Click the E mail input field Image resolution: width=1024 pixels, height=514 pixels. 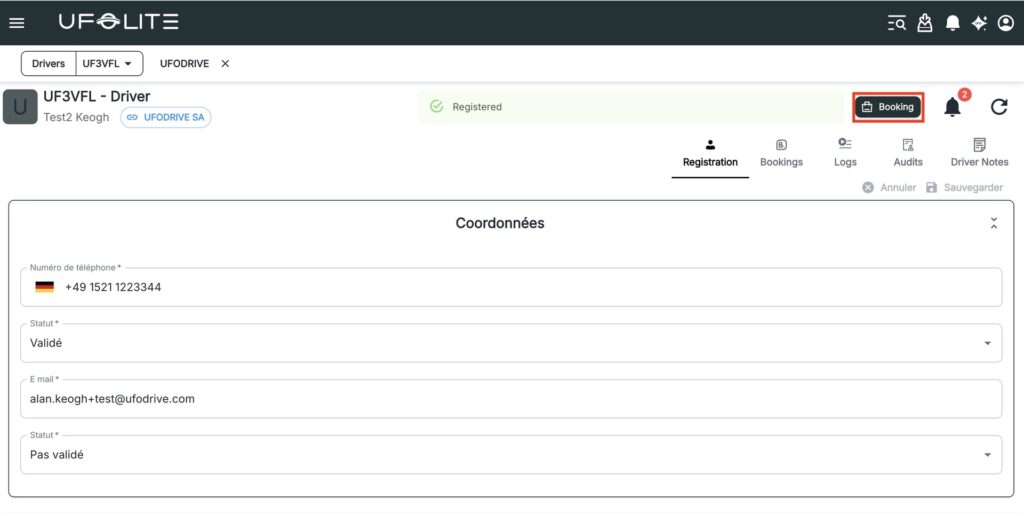(x=510, y=399)
